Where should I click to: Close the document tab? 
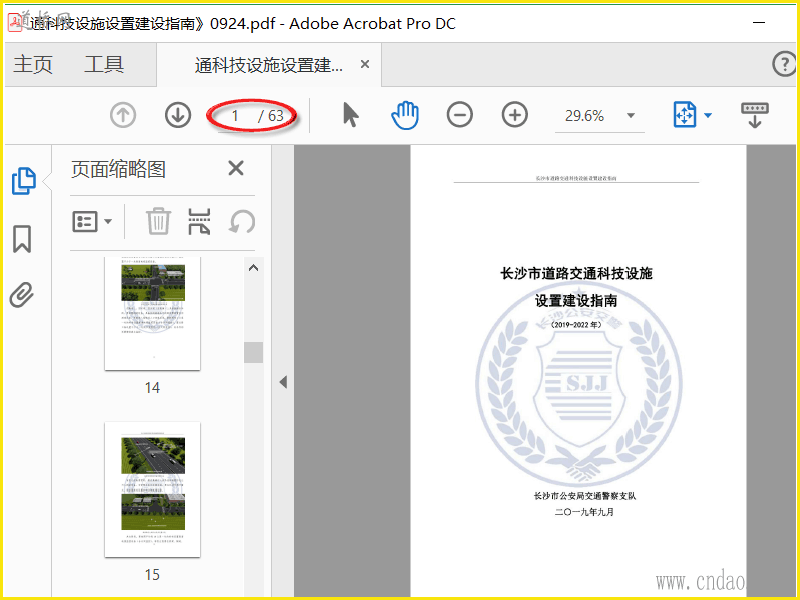(x=365, y=64)
